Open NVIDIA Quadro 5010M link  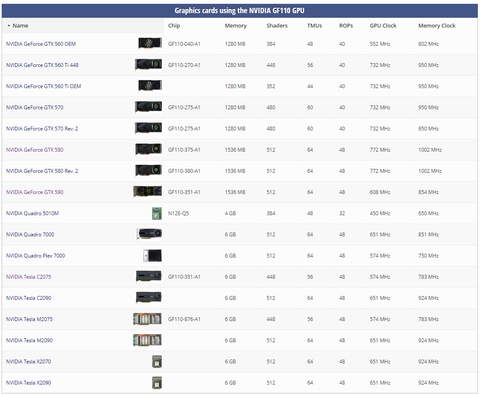(32, 213)
